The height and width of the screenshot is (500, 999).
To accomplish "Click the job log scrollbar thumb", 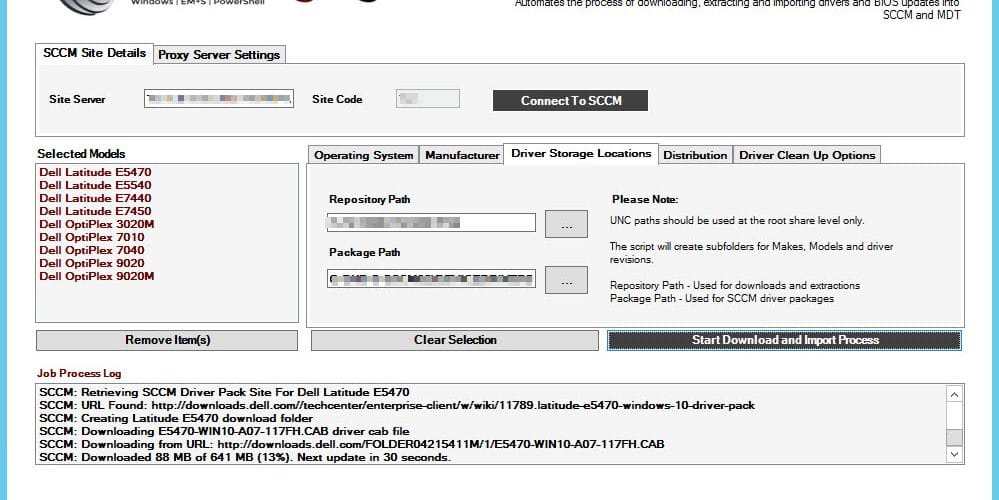I will (x=954, y=437).
